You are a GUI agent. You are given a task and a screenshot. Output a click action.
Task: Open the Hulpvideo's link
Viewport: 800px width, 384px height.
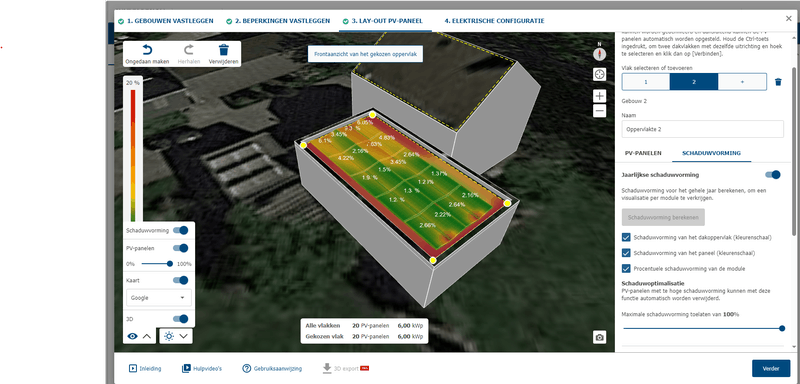pos(208,368)
